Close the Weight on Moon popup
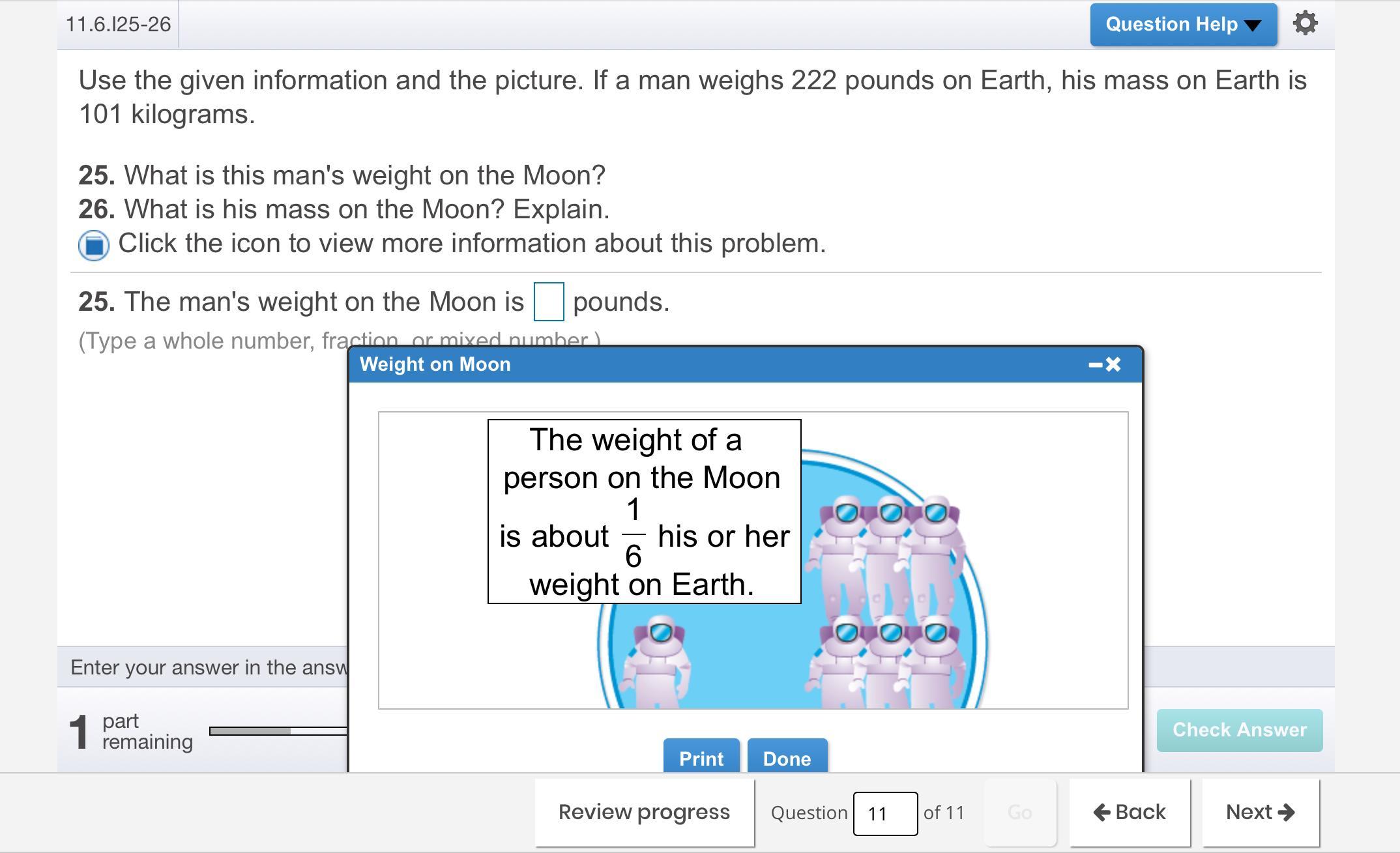This screenshot has height=853, width=1400. [x=1114, y=365]
